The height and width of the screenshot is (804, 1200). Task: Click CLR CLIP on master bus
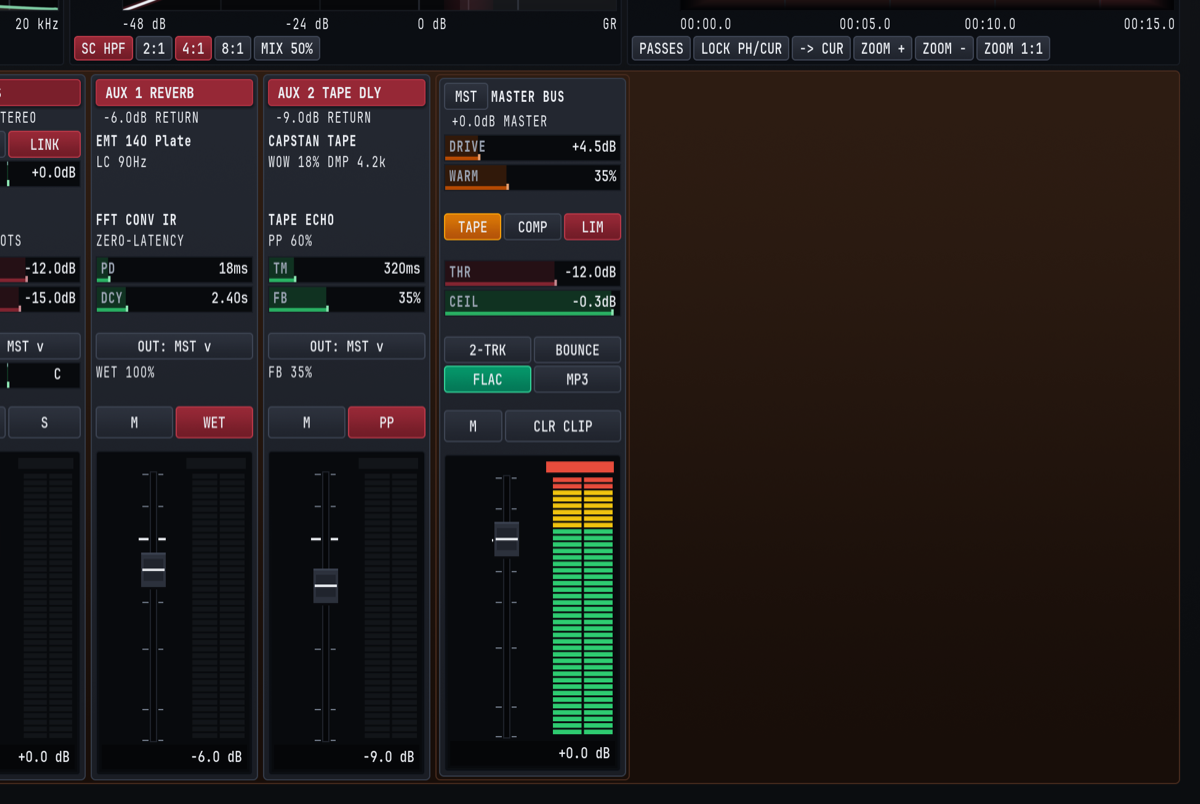[x=562, y=426]
